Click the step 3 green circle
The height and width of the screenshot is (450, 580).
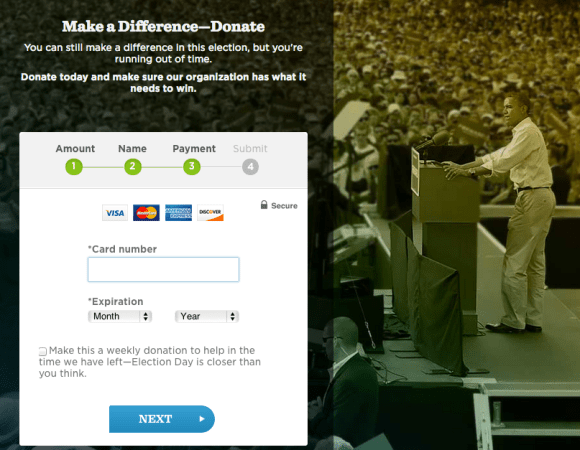192,167
